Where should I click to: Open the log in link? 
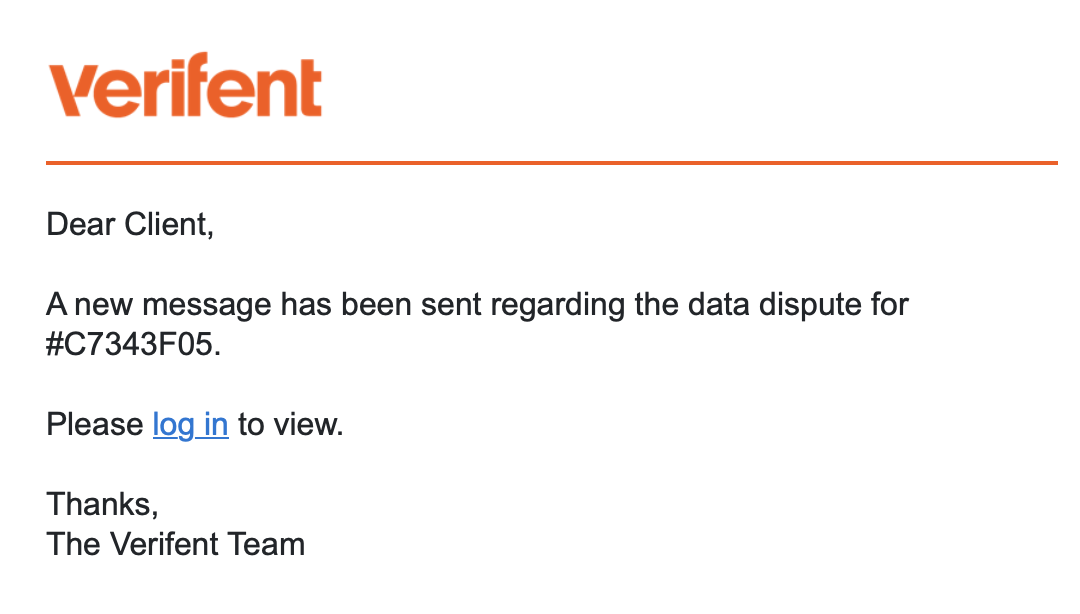click(x=190, y=425)
